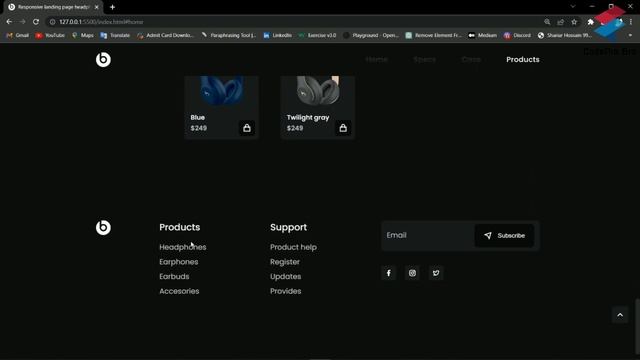Click the Headphones footer link

pos(183,247)
